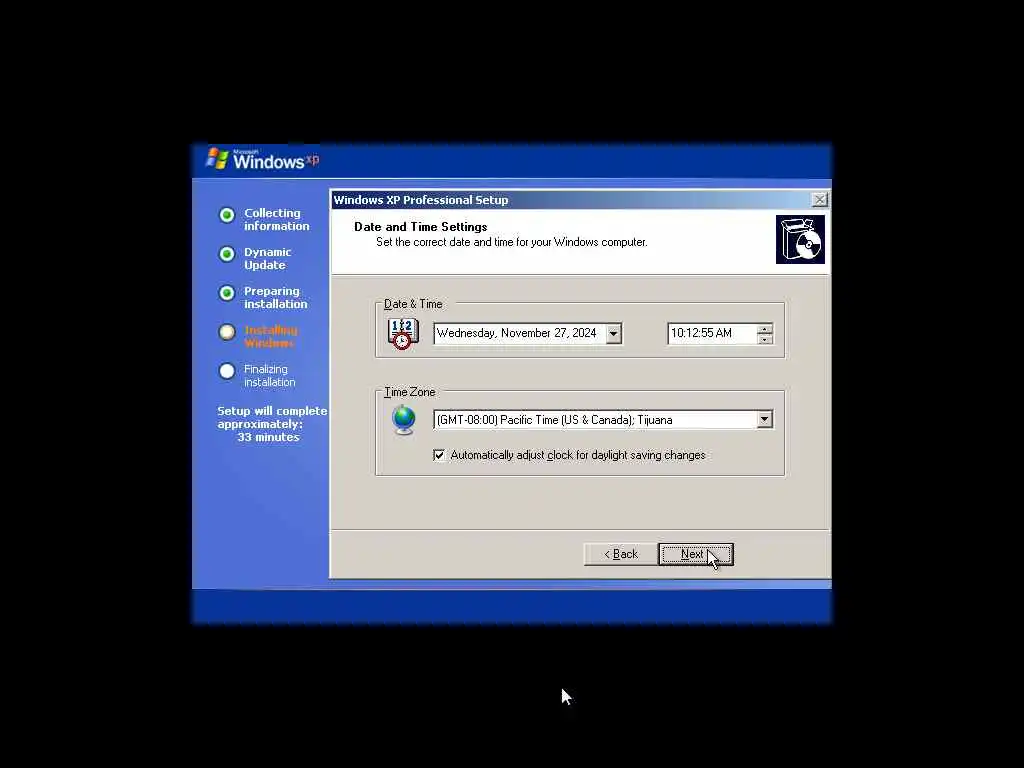Click the Pacific Time zone value text
Screen dimensions: 1024x768
point(554,420)
